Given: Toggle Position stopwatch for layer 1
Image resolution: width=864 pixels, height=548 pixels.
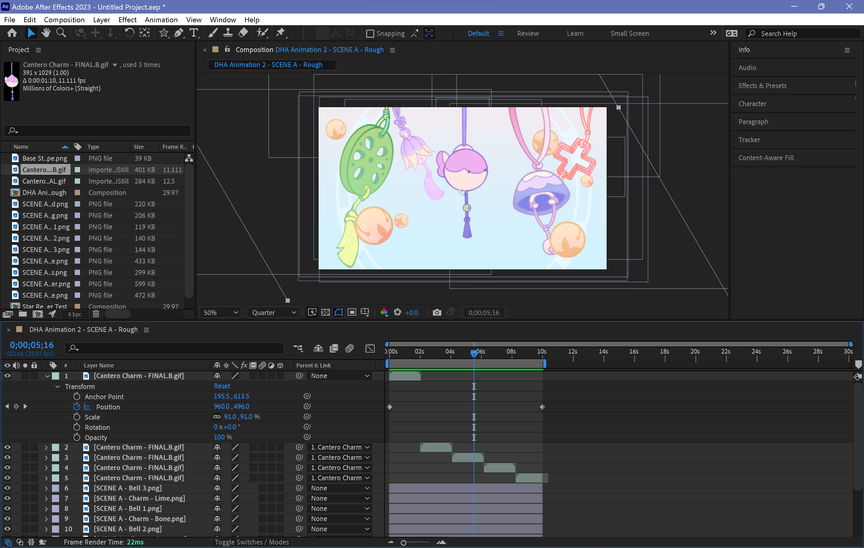Looking at the screenshot, I should point(77,407).
